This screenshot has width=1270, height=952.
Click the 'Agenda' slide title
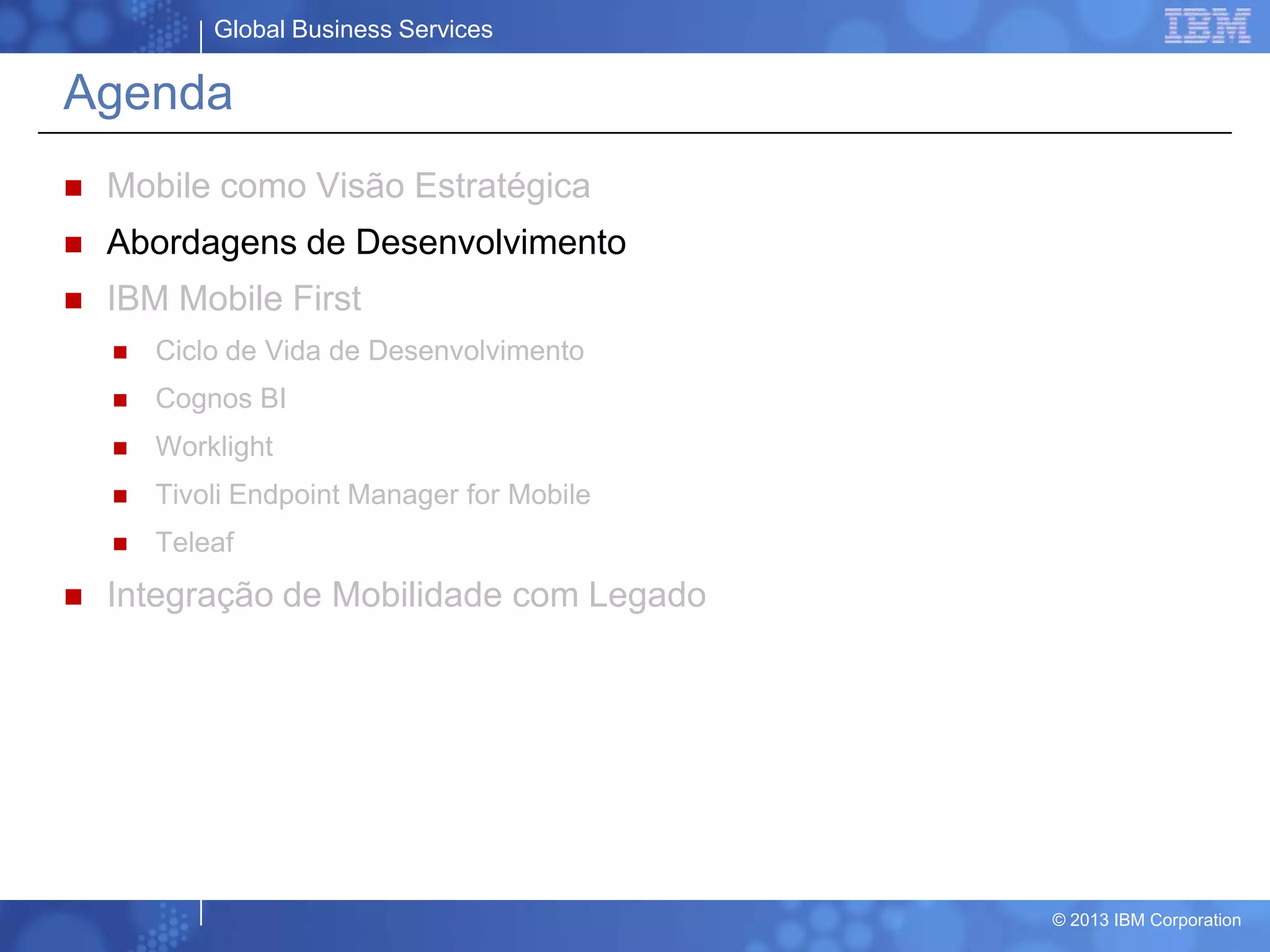pyautogui.click(x=148, y=93)
